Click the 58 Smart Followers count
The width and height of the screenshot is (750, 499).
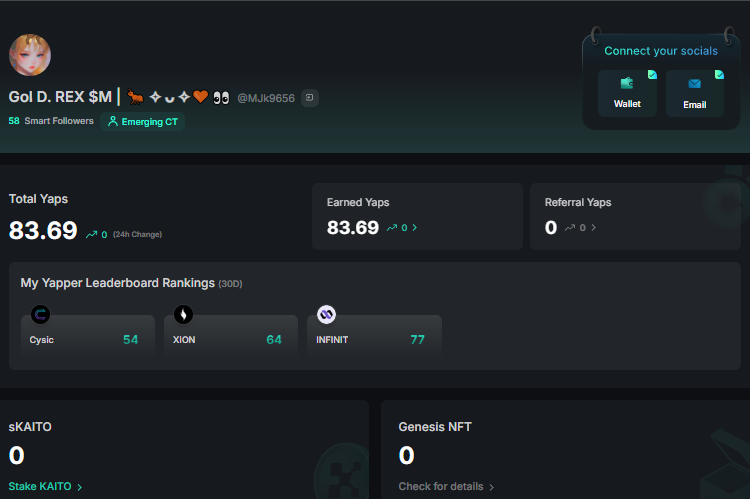pyautogui.click(x=51, y=121)
